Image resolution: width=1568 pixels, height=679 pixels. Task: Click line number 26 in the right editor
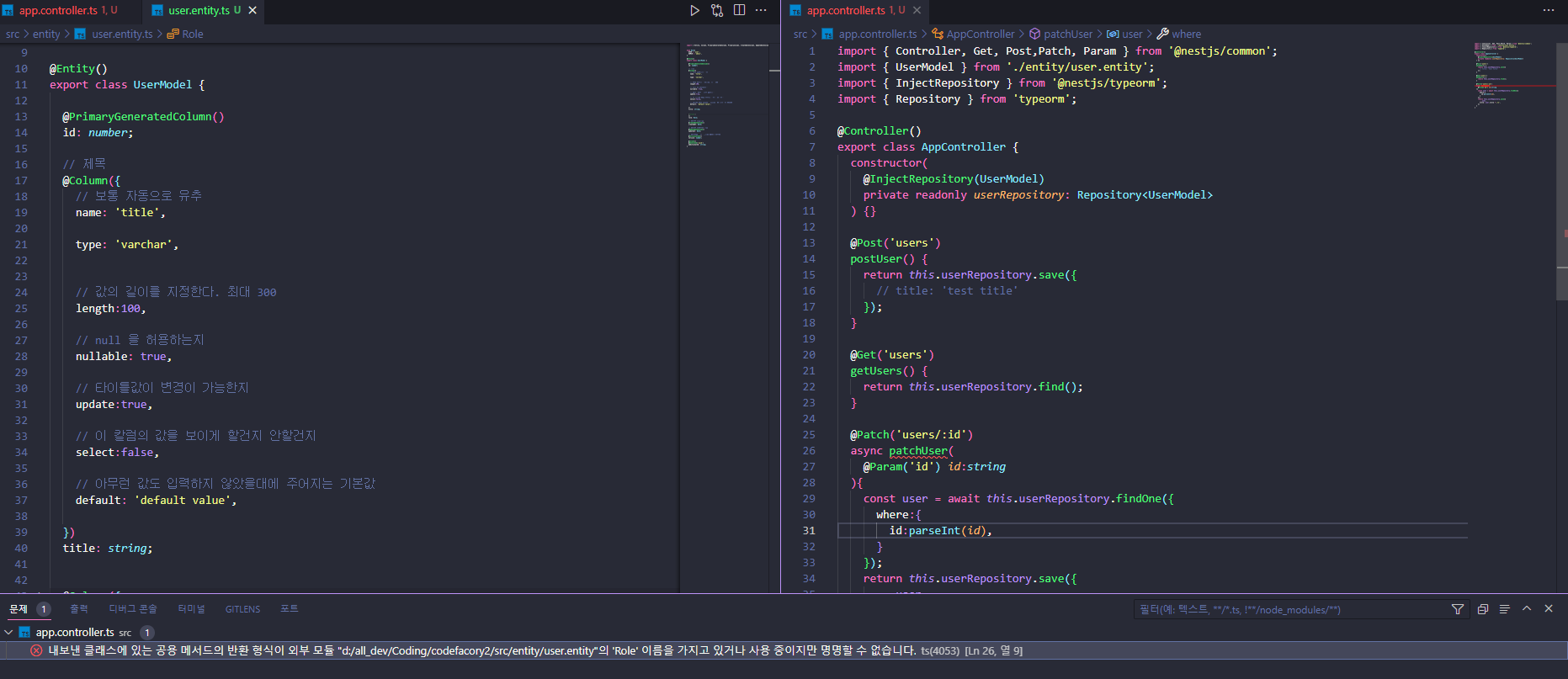pos(809,451)
